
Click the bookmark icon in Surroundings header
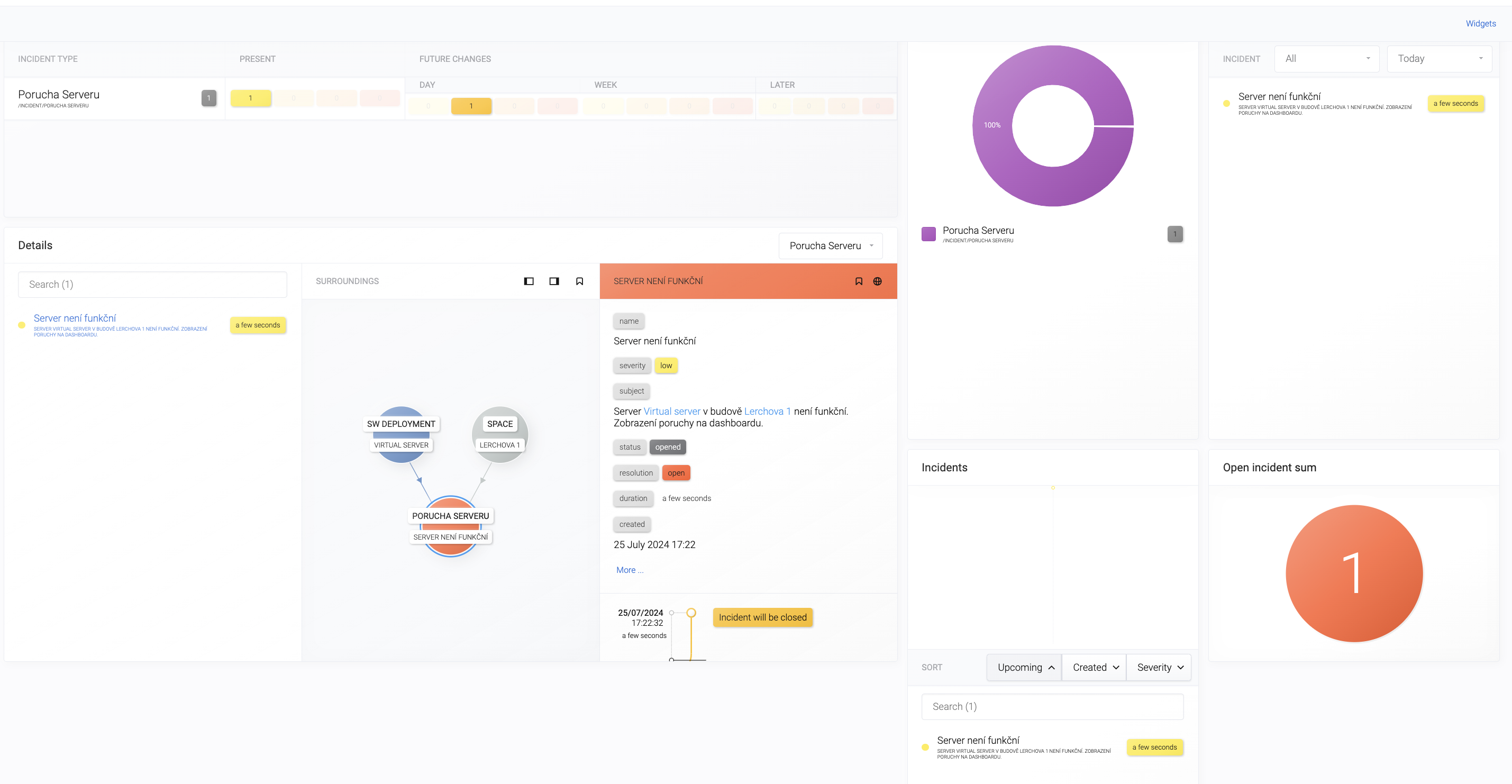click(579, 281)
